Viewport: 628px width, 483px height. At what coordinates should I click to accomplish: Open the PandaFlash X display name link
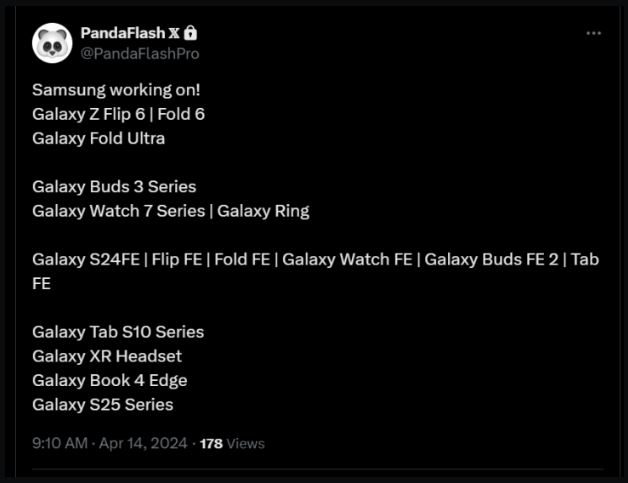coord(130,33)
